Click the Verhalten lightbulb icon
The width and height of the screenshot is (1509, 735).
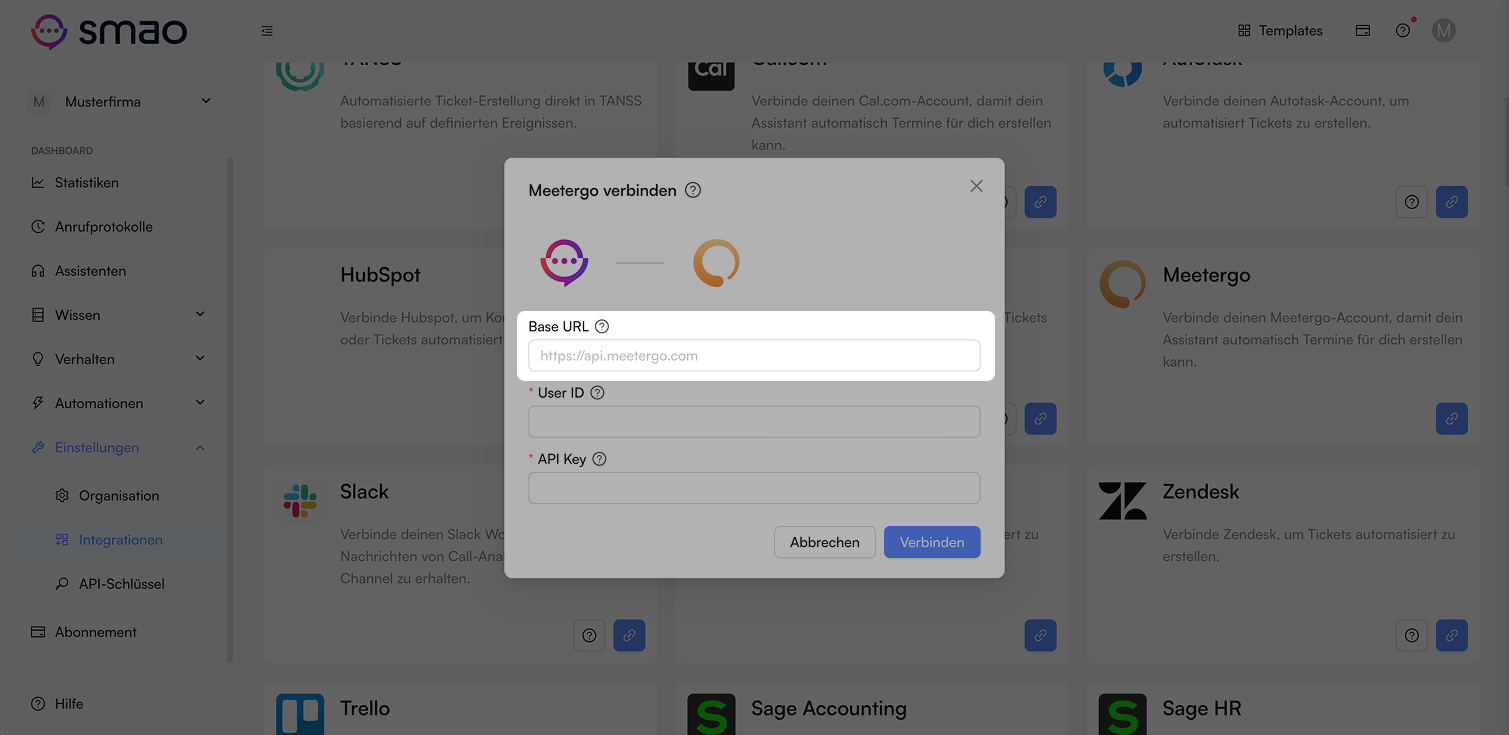tap(38, 359)
